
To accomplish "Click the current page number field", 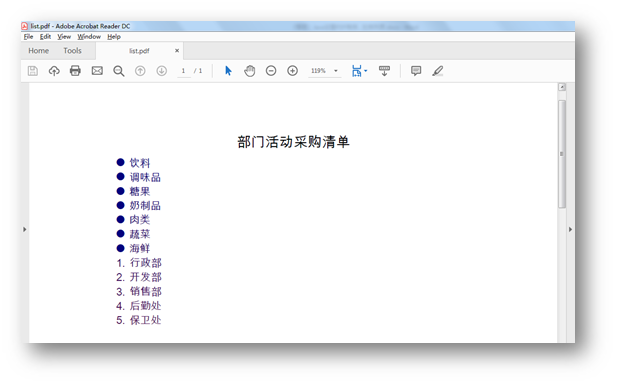I will point(183,71).
